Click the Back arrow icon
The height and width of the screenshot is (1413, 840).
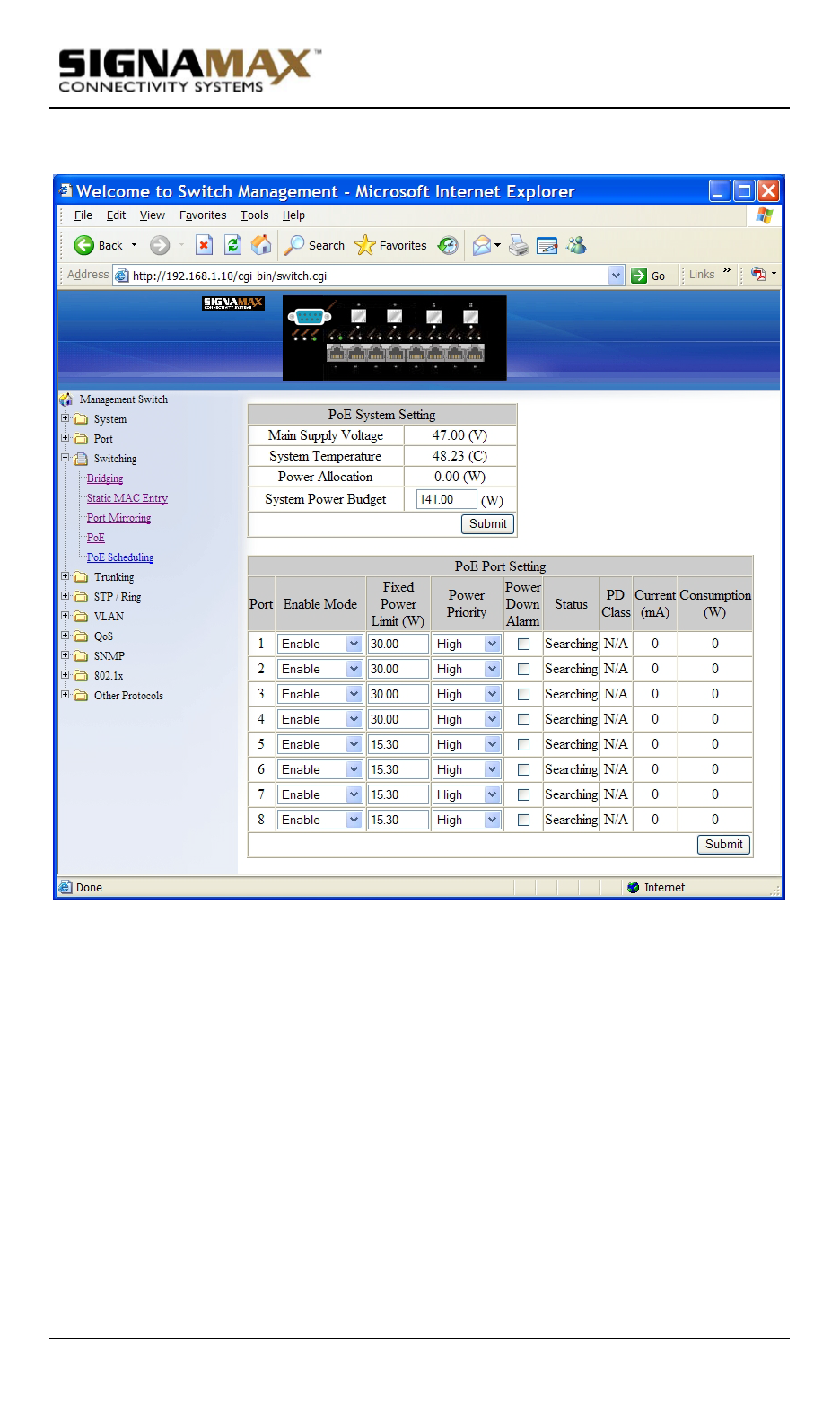point(84,245)
